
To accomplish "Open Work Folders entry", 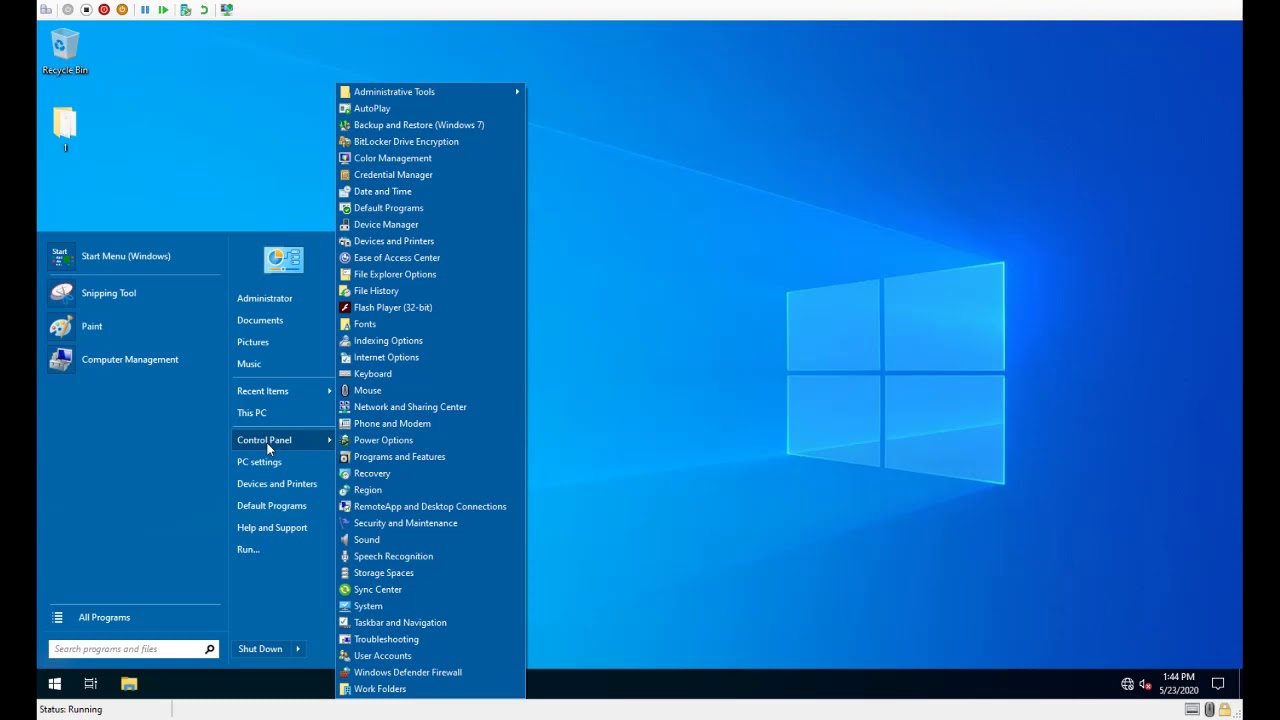I will 430,689.
